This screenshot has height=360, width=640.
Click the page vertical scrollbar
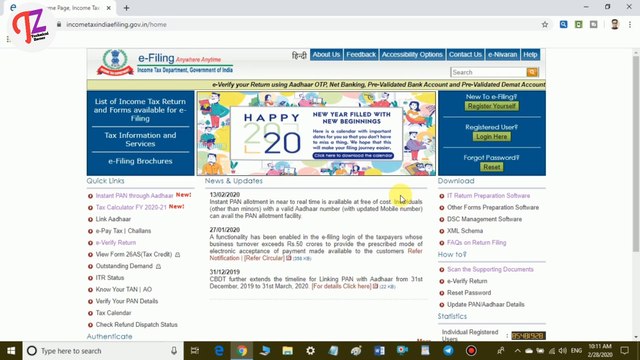pos(636,155)
